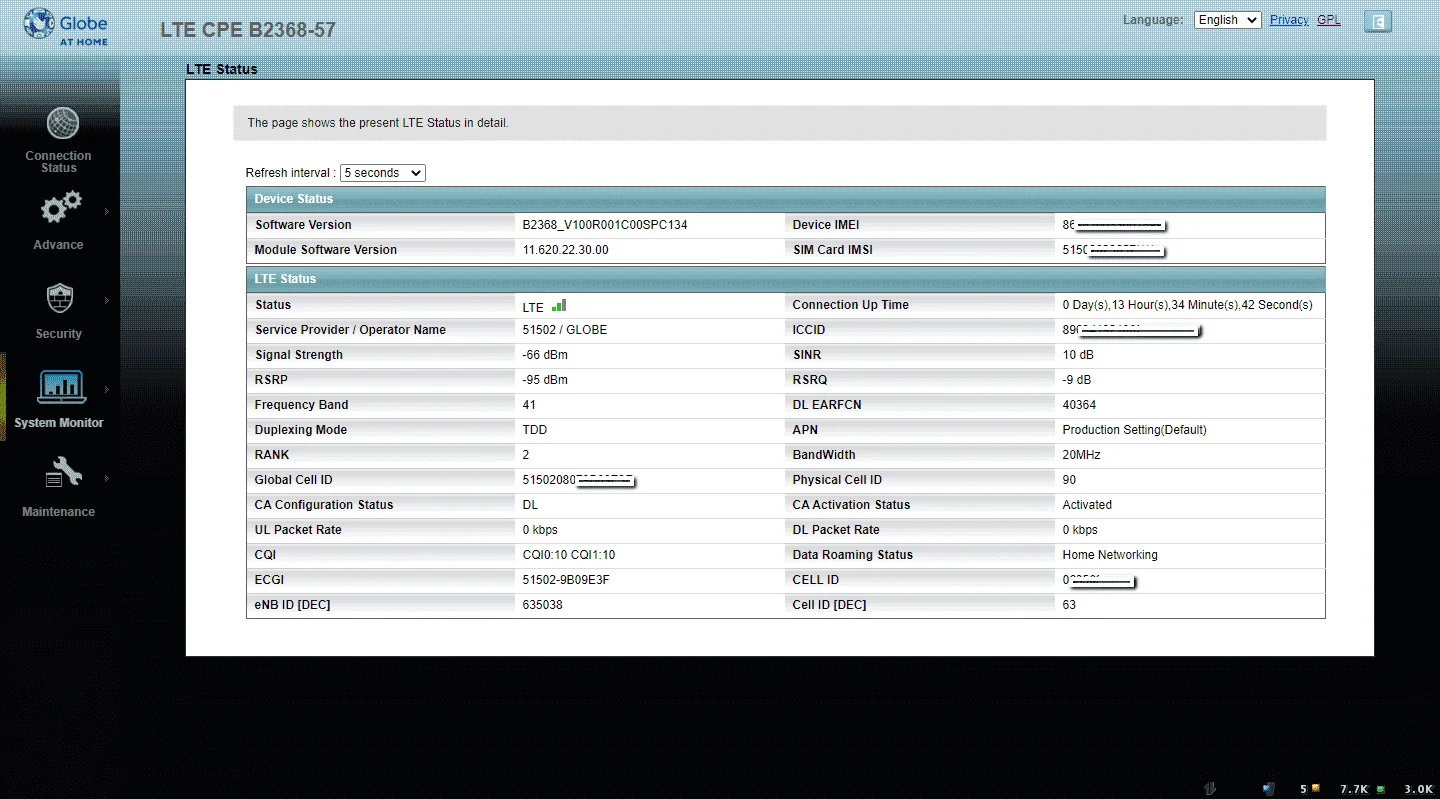Click Data Roaming Status Home Networking
Image resolution: width=1440 pixels, height=799 pixels.
(1110, 555)
